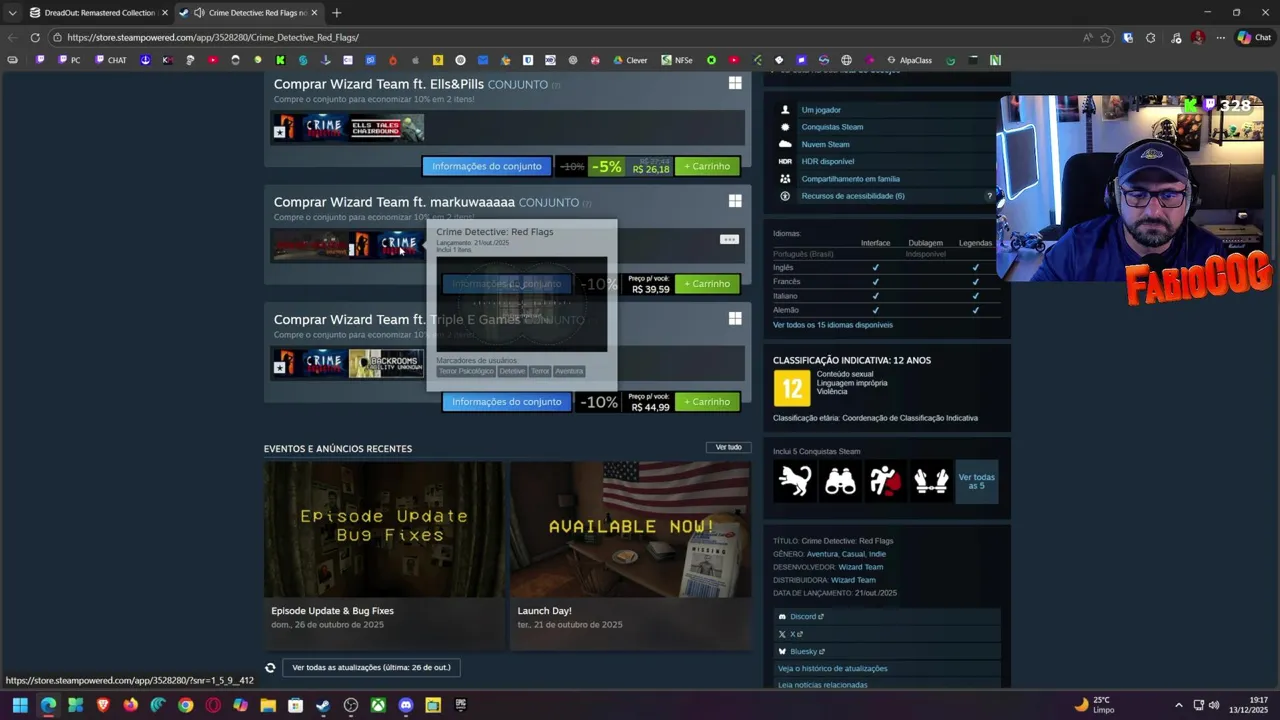This screenshot has height=720, width=1280.
Task: Open the dog achievement icon
Action: pyautogui.click(x=795, y=481)
